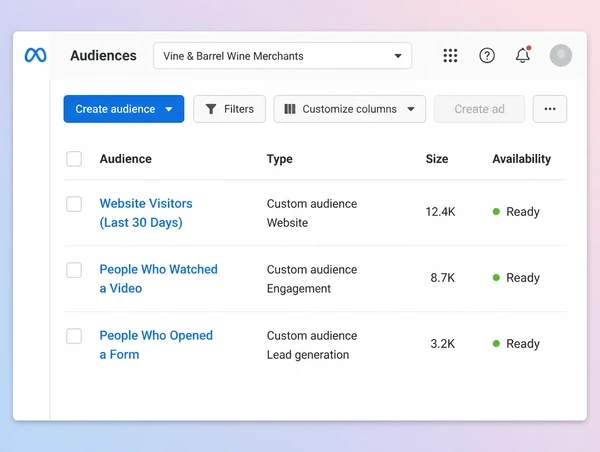Image resolution: width=600 pixels, height=452 pixels.
Task: Open the help question mark icon
Action: click(x=487, y=55)
